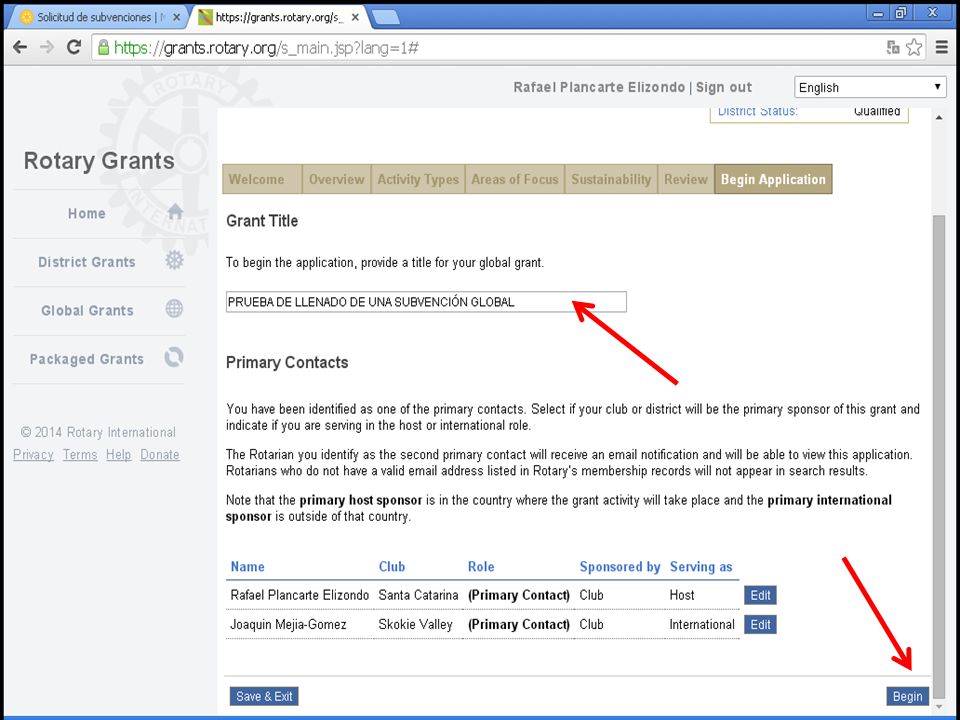Open Global Grants in the sidebar
960x720 pixels.
87,310
